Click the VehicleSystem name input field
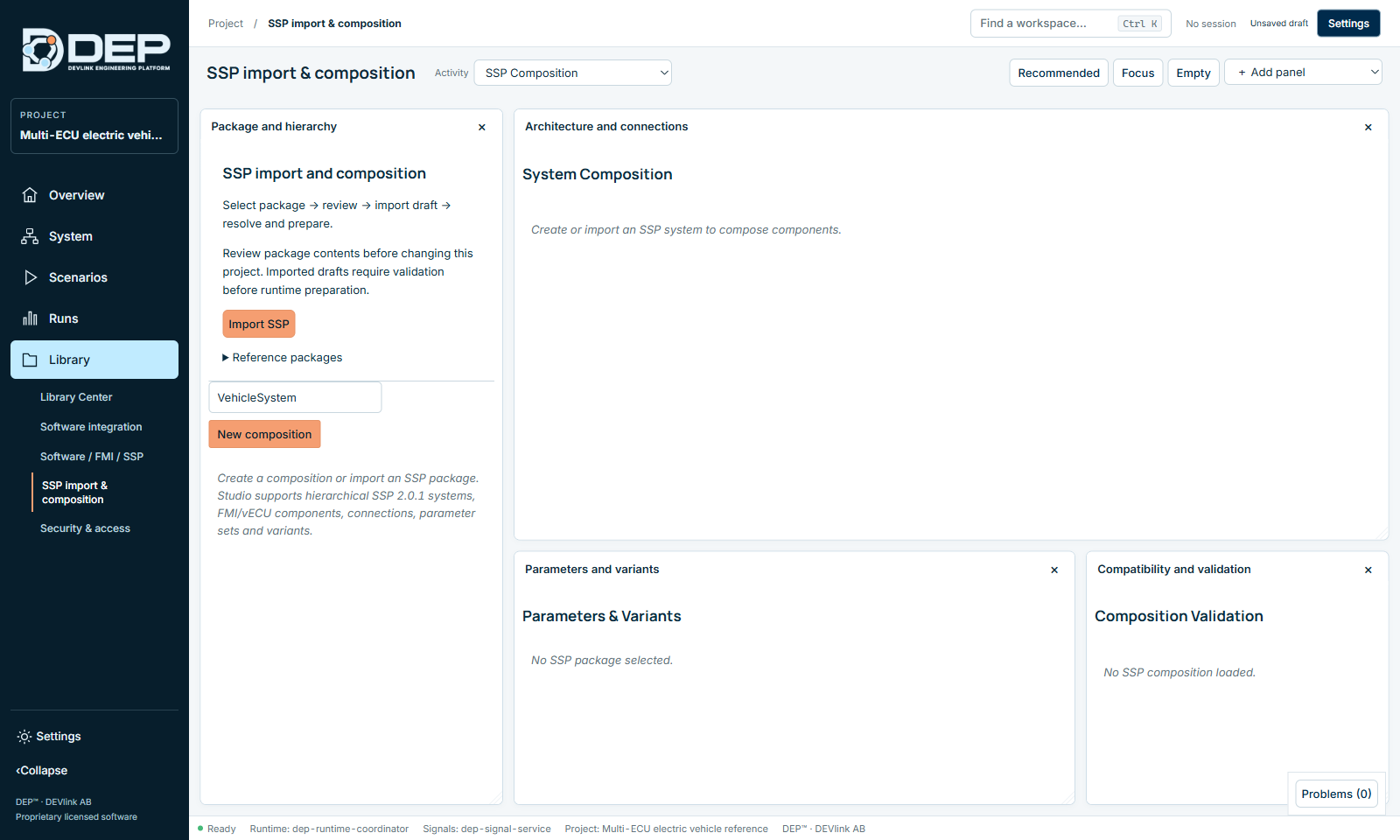 click(x=295, y=397)
